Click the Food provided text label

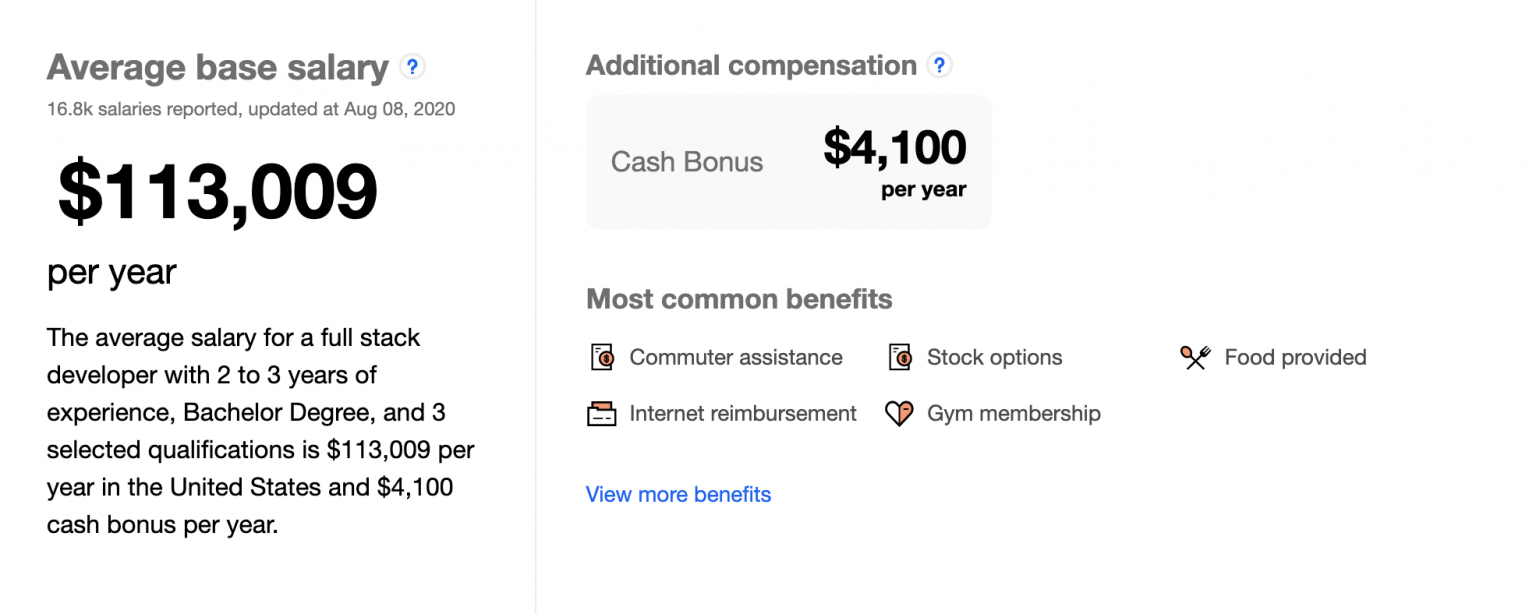(1295, 357)
